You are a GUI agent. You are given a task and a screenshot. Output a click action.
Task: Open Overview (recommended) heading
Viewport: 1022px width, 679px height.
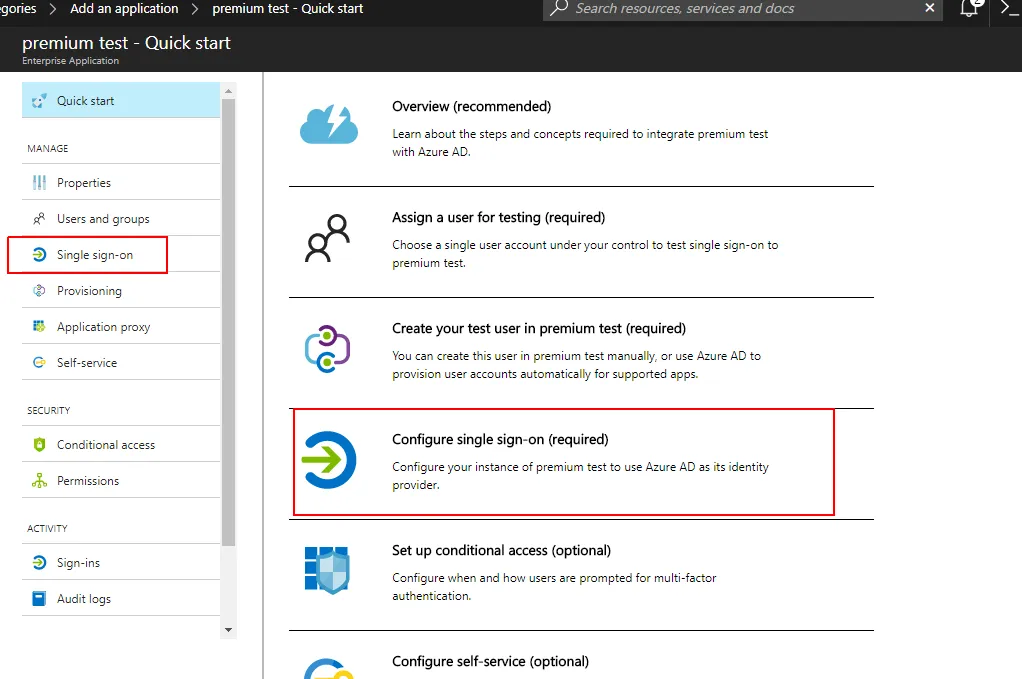click(x=471, y=106)
